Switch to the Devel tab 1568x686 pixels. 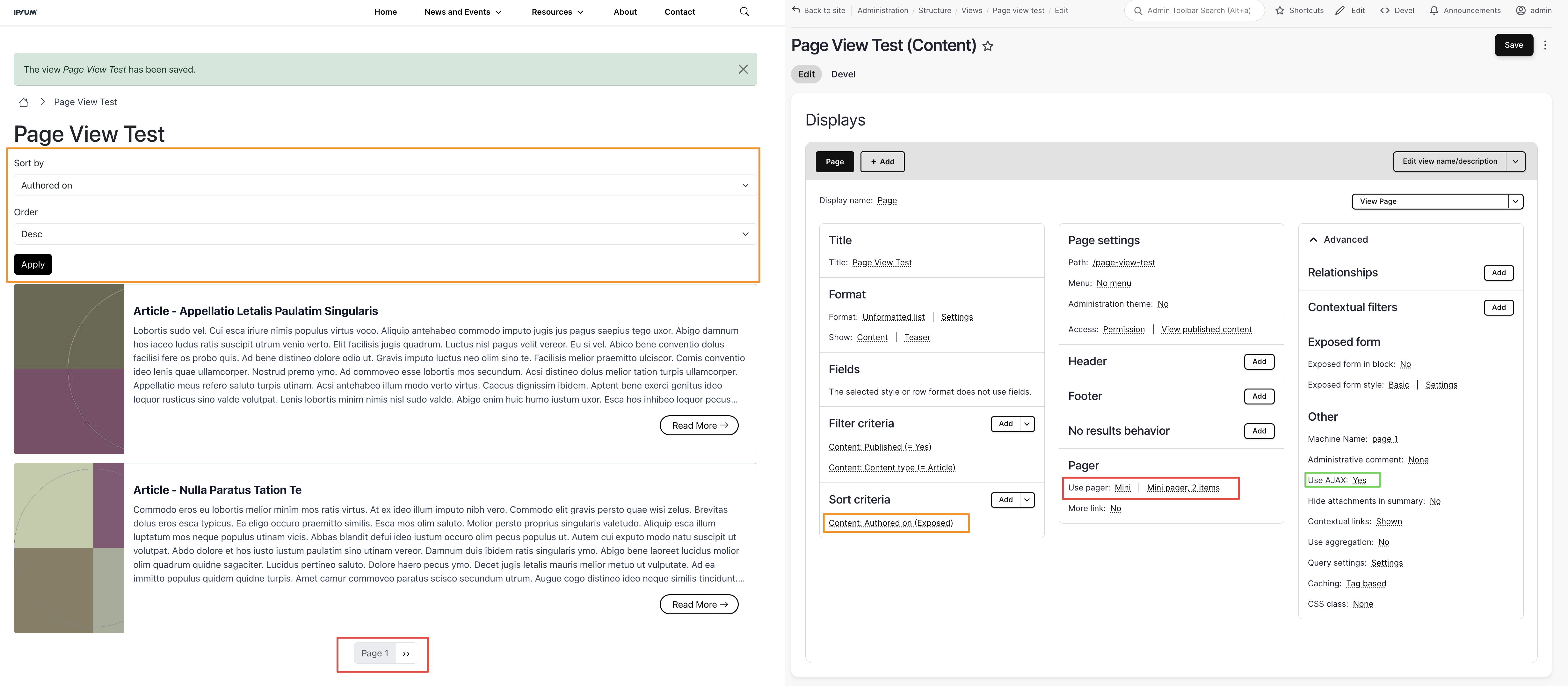click(x=842, y=74)
